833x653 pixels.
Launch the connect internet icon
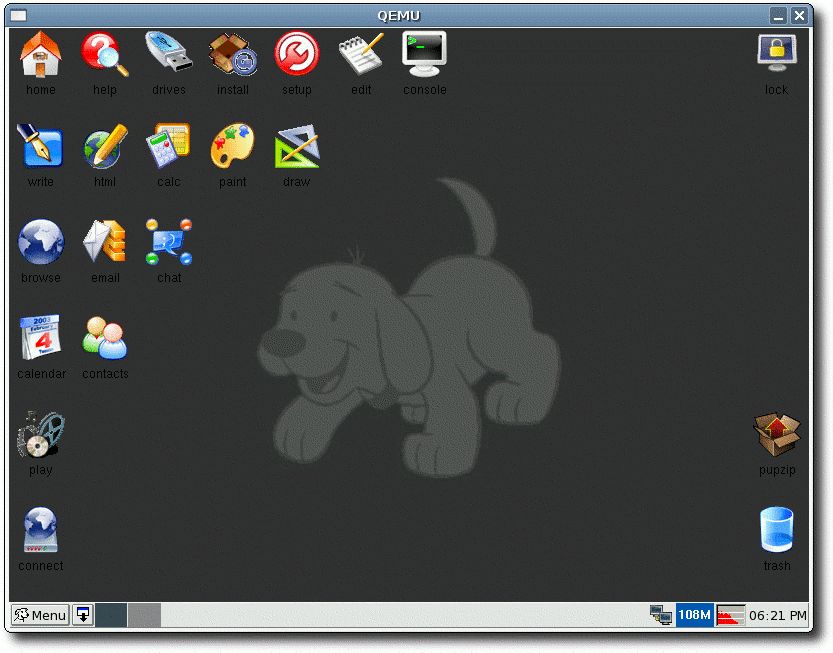click(x=40, y=530)
